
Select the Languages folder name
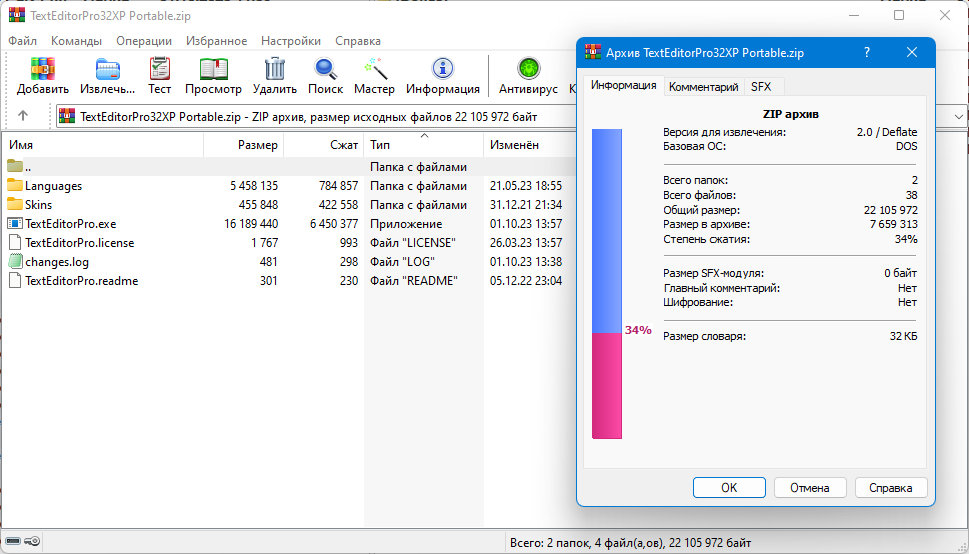tap(53, 185)
